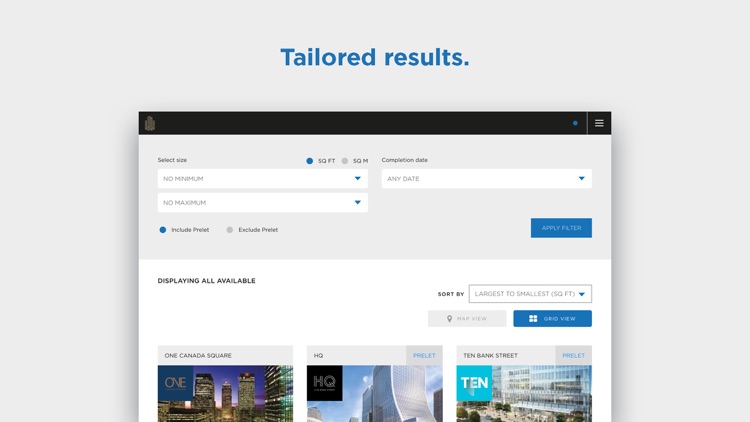Click the Tailored results headline
Viewport: 750px width, 422px height.
375,57
